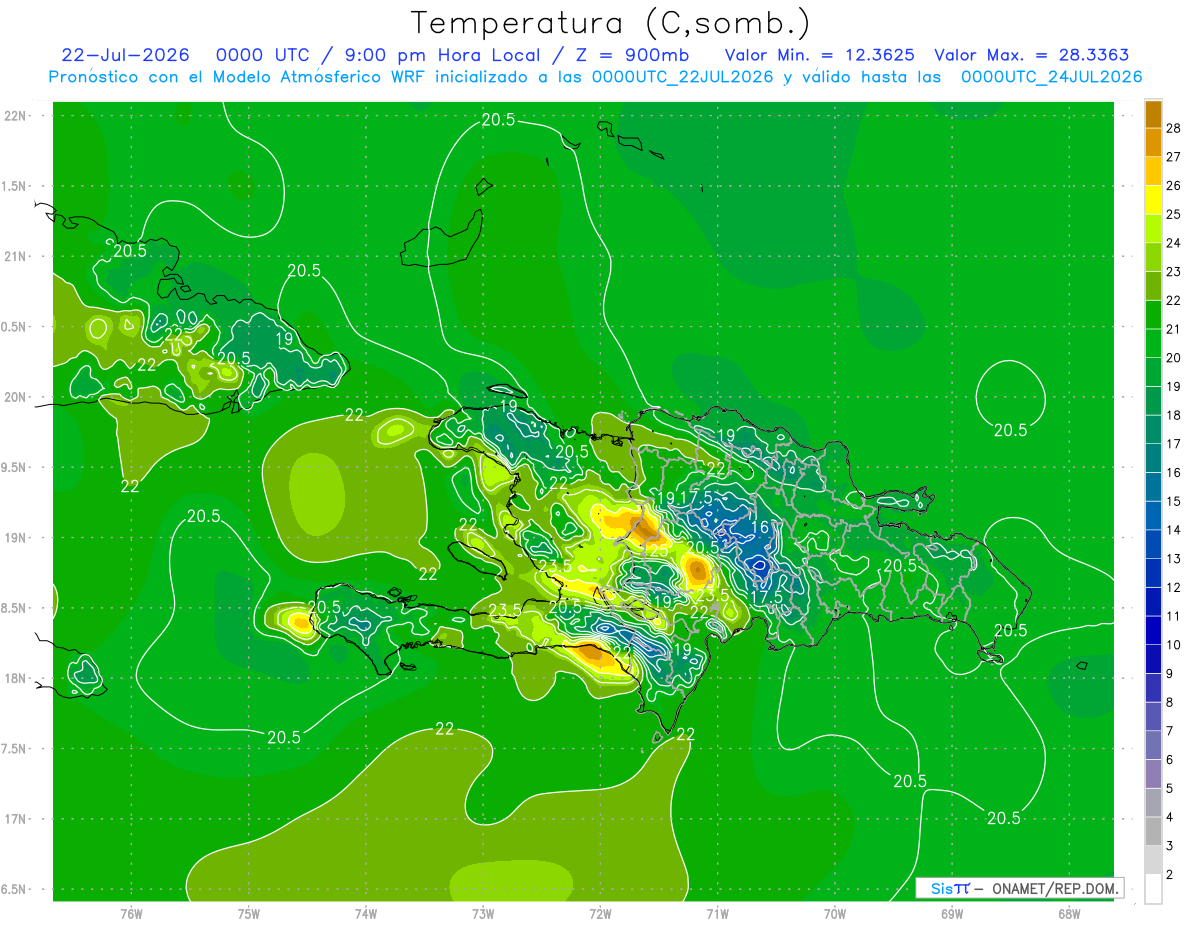Click '9:00 pm Hora Local' text
This screenshot has height=927, width=1200.
point(442,55)
